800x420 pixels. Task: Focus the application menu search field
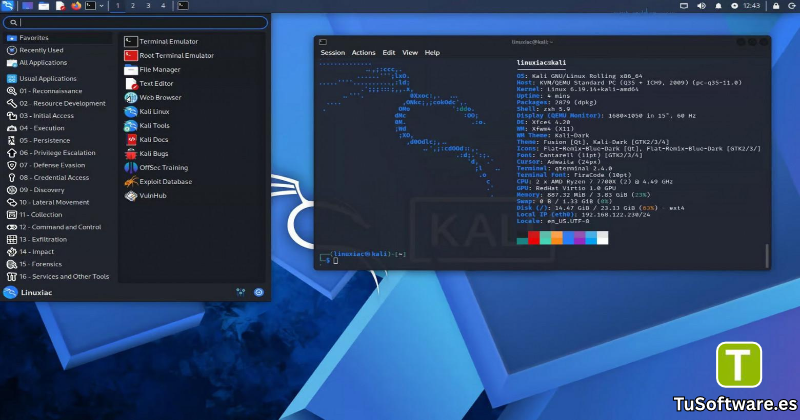pyautogui.click(x=135, y=22)
